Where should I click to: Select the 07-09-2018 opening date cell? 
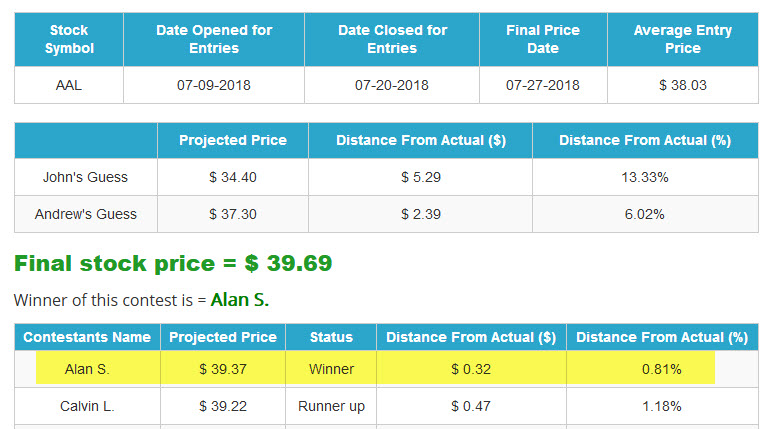click(214, 85)
